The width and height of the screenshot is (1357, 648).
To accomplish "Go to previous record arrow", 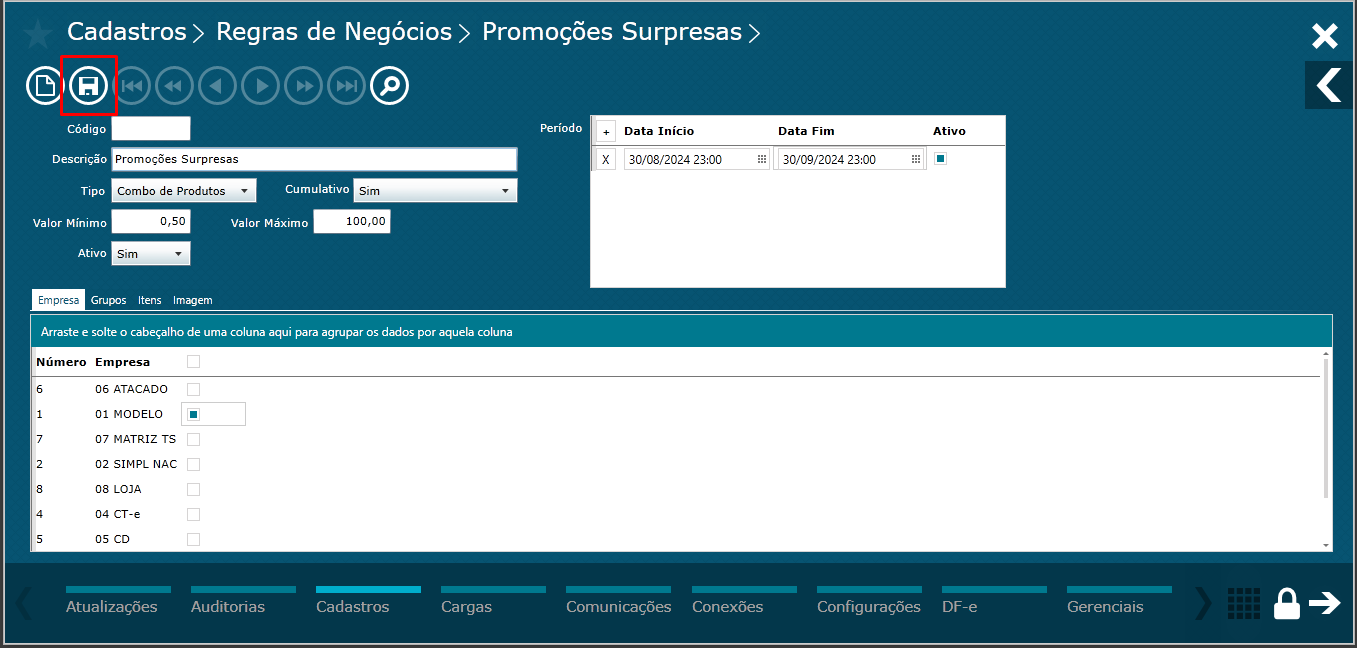I will tap(217, 86).
